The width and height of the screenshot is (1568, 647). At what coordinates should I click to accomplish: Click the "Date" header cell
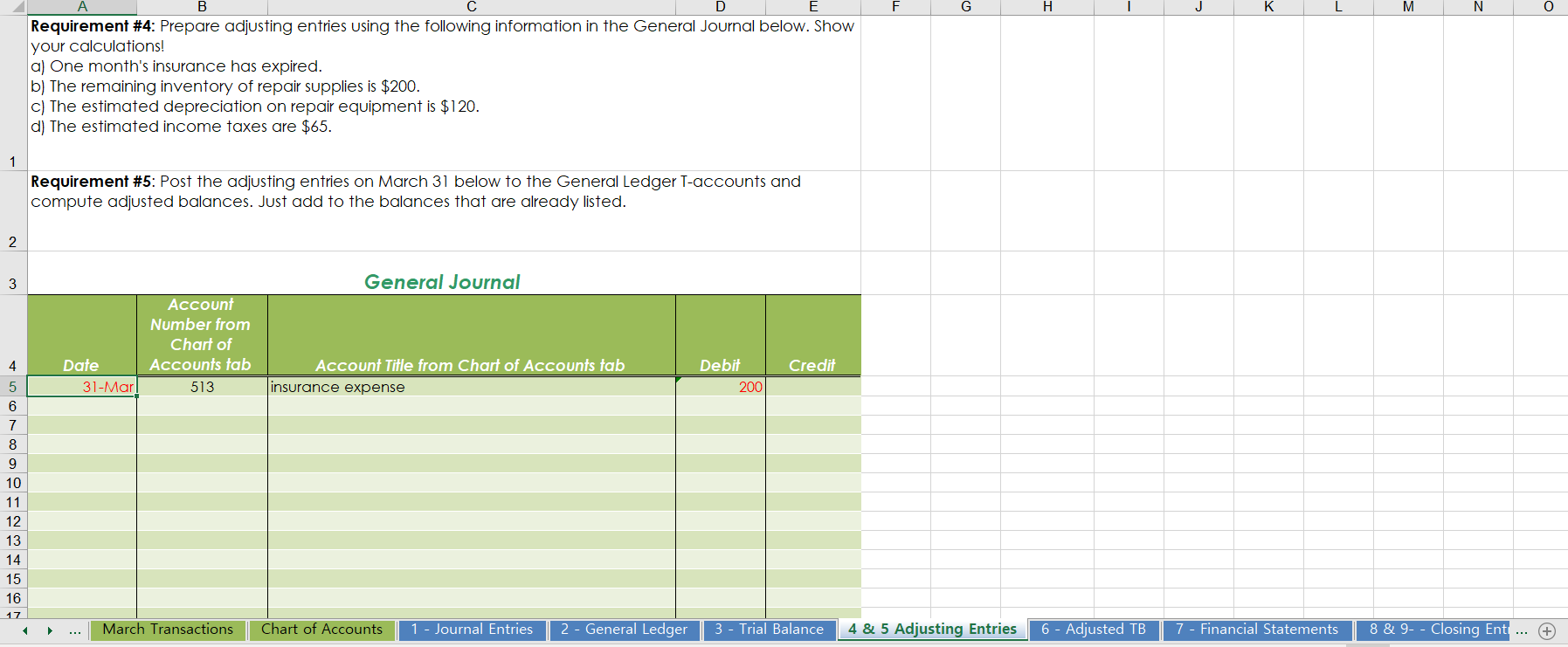pyautogui.click(x=82, y=335)
